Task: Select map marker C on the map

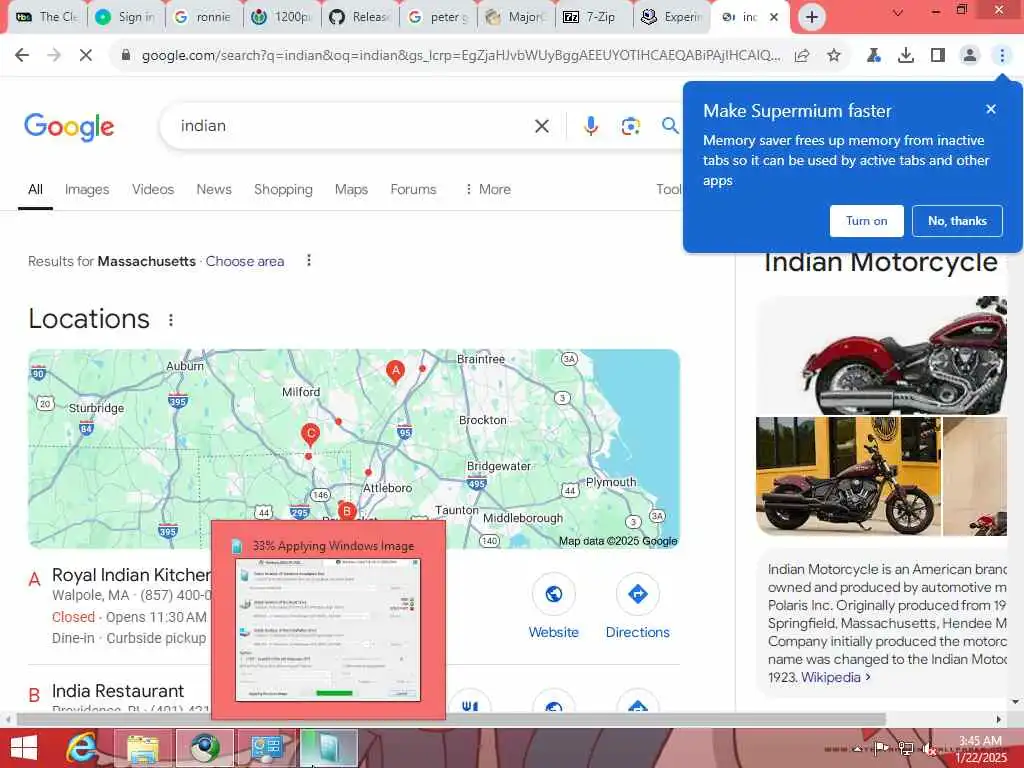Action: 310,434
